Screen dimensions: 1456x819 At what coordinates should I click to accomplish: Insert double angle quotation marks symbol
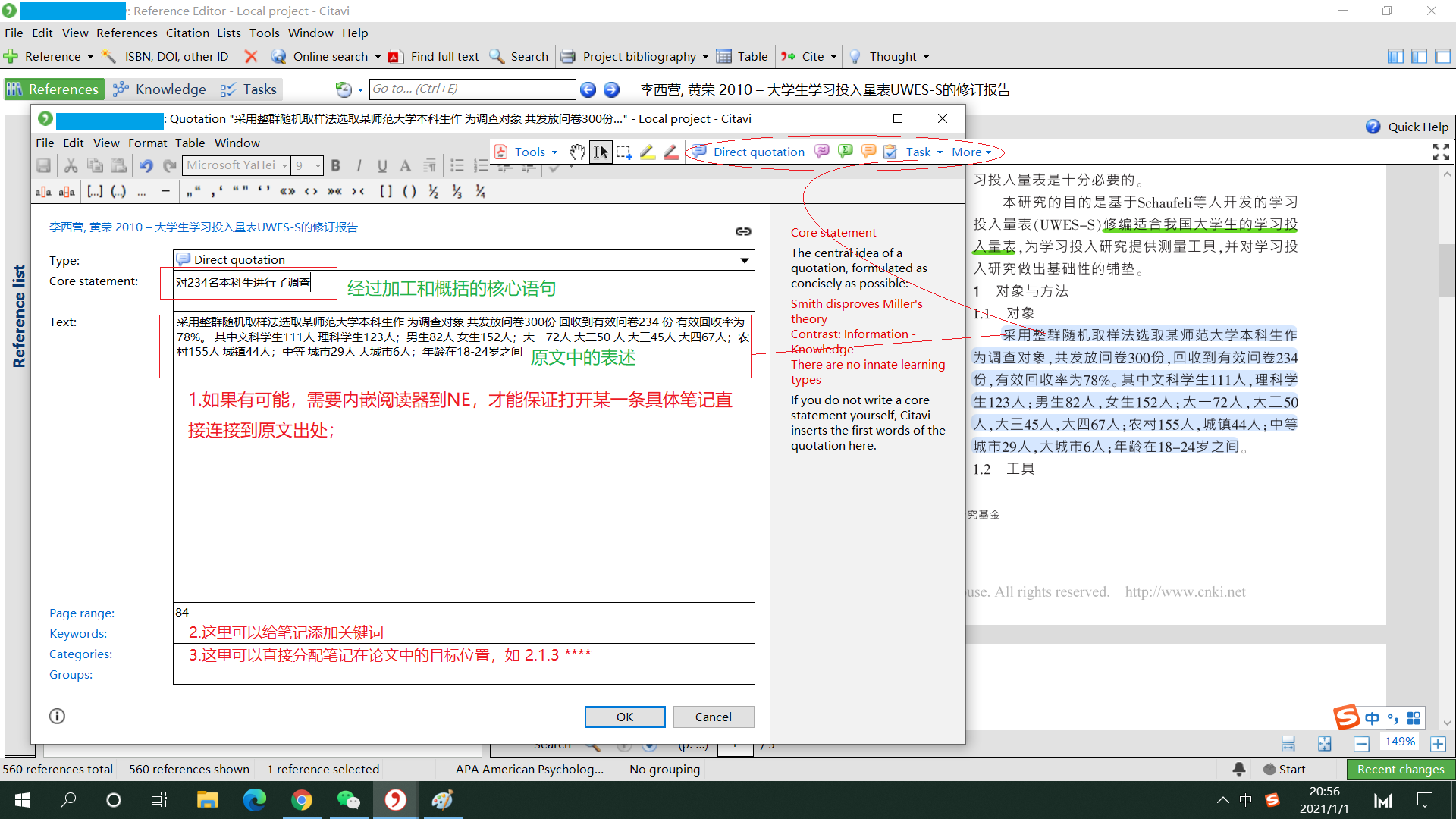[287, 192]
